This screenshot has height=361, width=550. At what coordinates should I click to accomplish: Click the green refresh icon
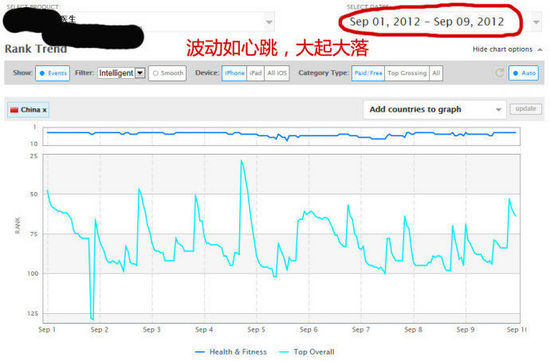point(499,73)
